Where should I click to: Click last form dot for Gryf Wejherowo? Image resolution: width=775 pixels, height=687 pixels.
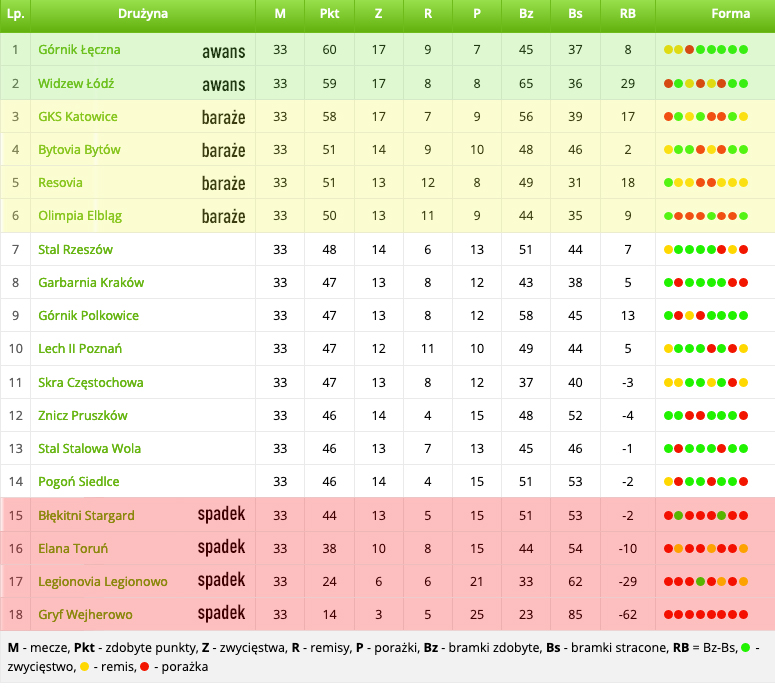pos(744,615)
